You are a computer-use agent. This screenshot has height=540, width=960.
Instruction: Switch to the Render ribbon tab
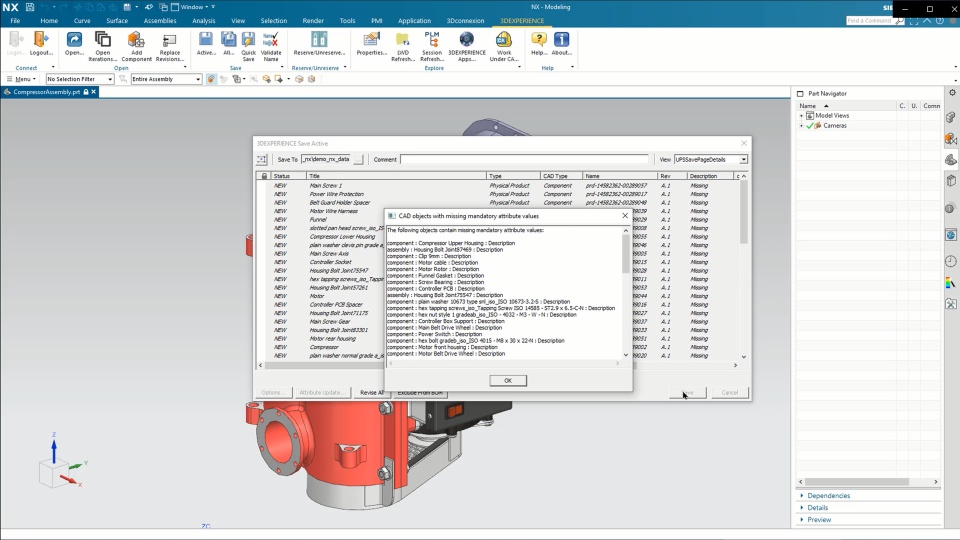click(313, 21)
